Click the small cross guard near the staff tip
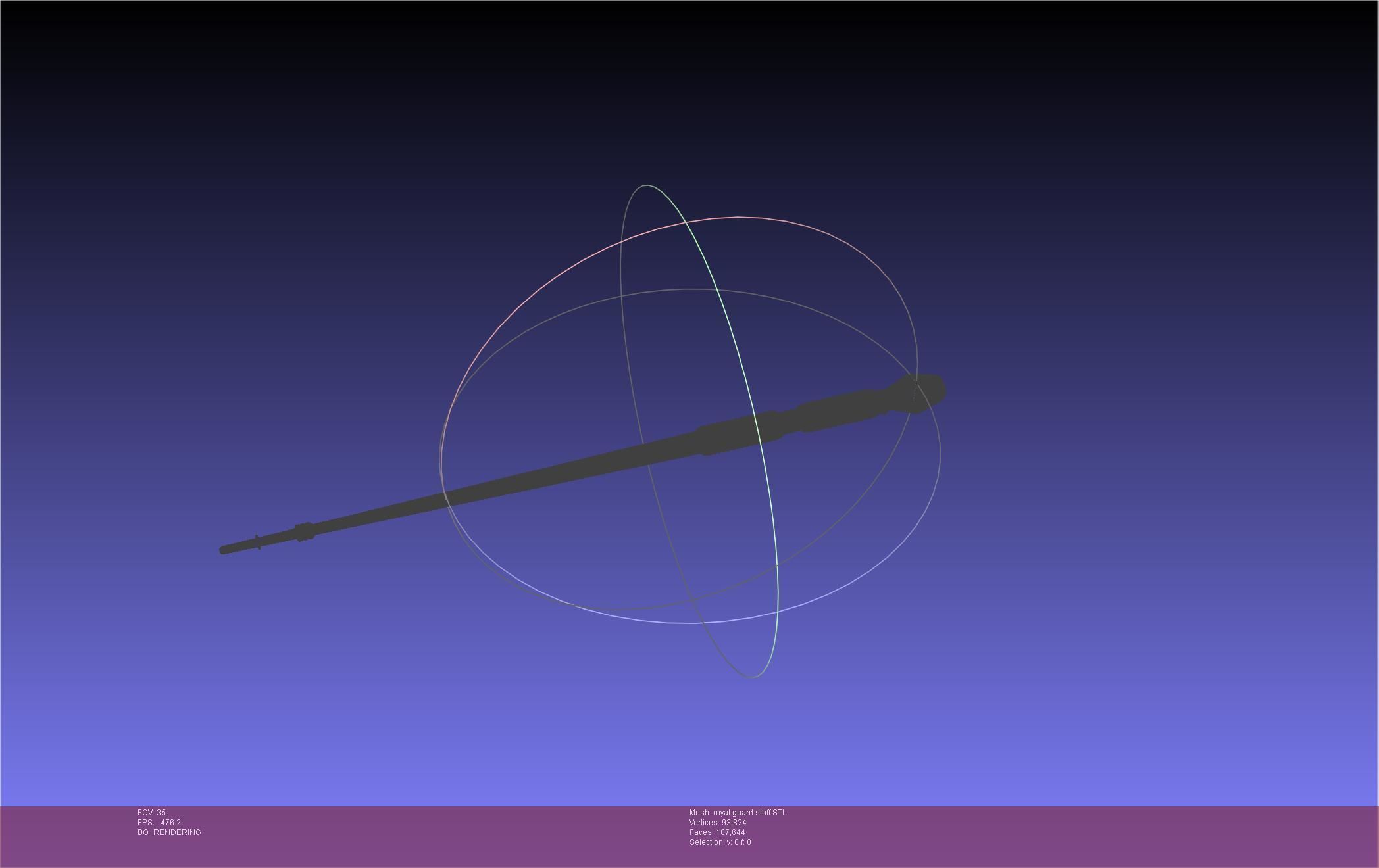 257,542
